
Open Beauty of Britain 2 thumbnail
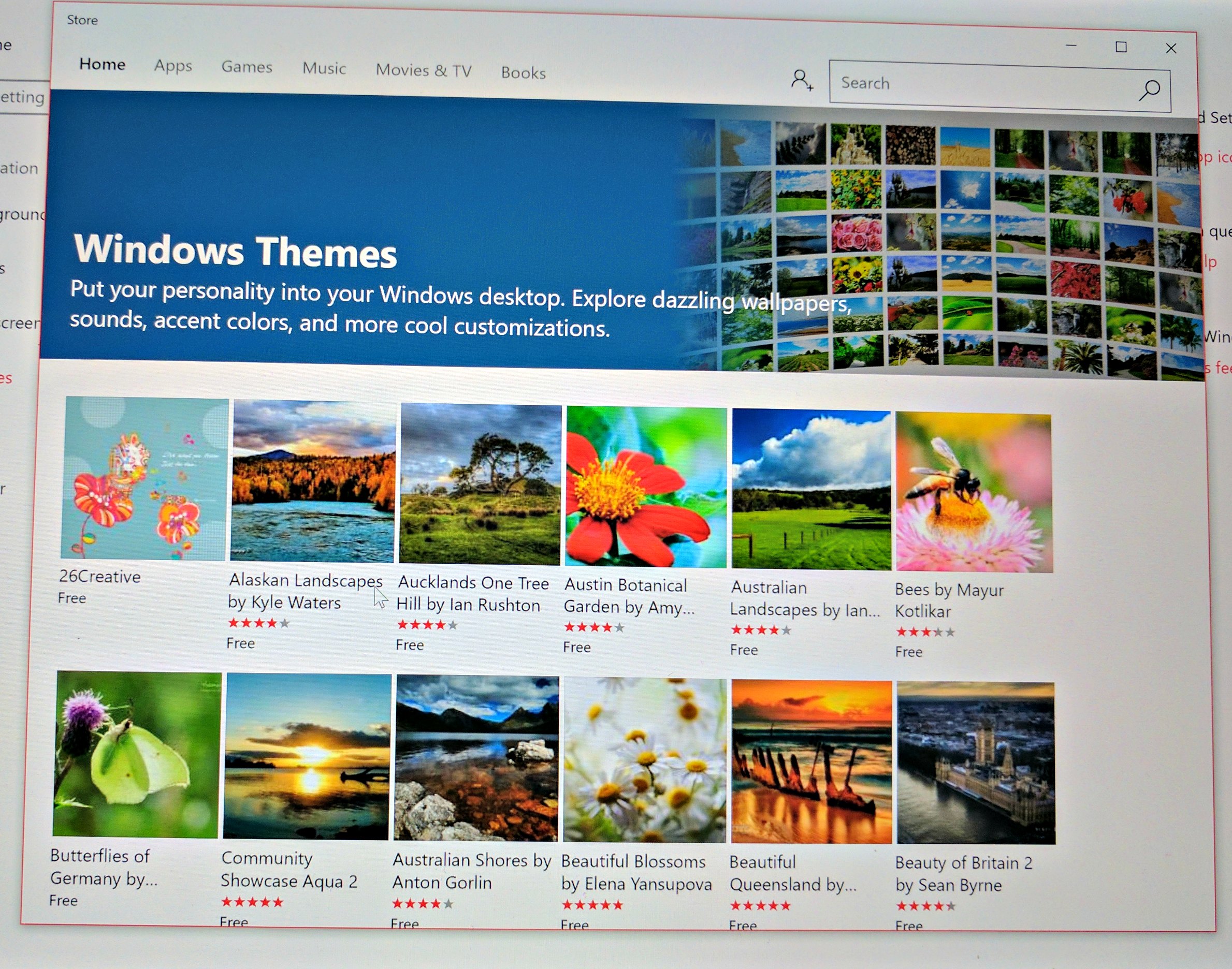pyautogui.click(x=976, y=763)
